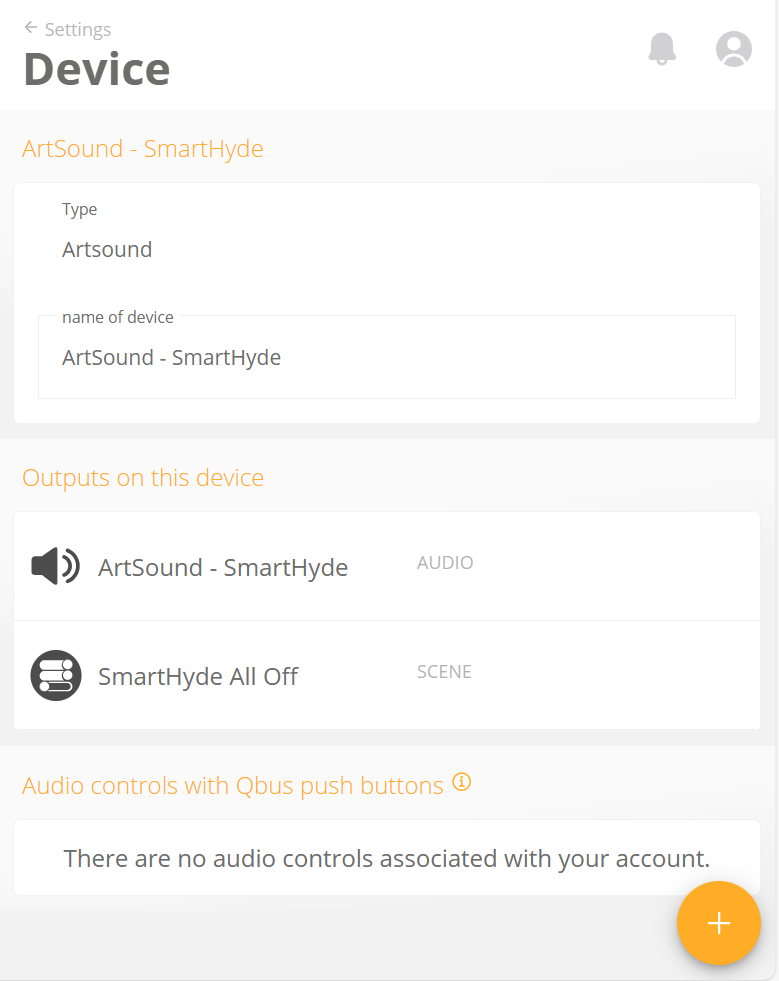Click the Type field label
The width and height of the screenshot is (779, 981).
coord(79,210)
